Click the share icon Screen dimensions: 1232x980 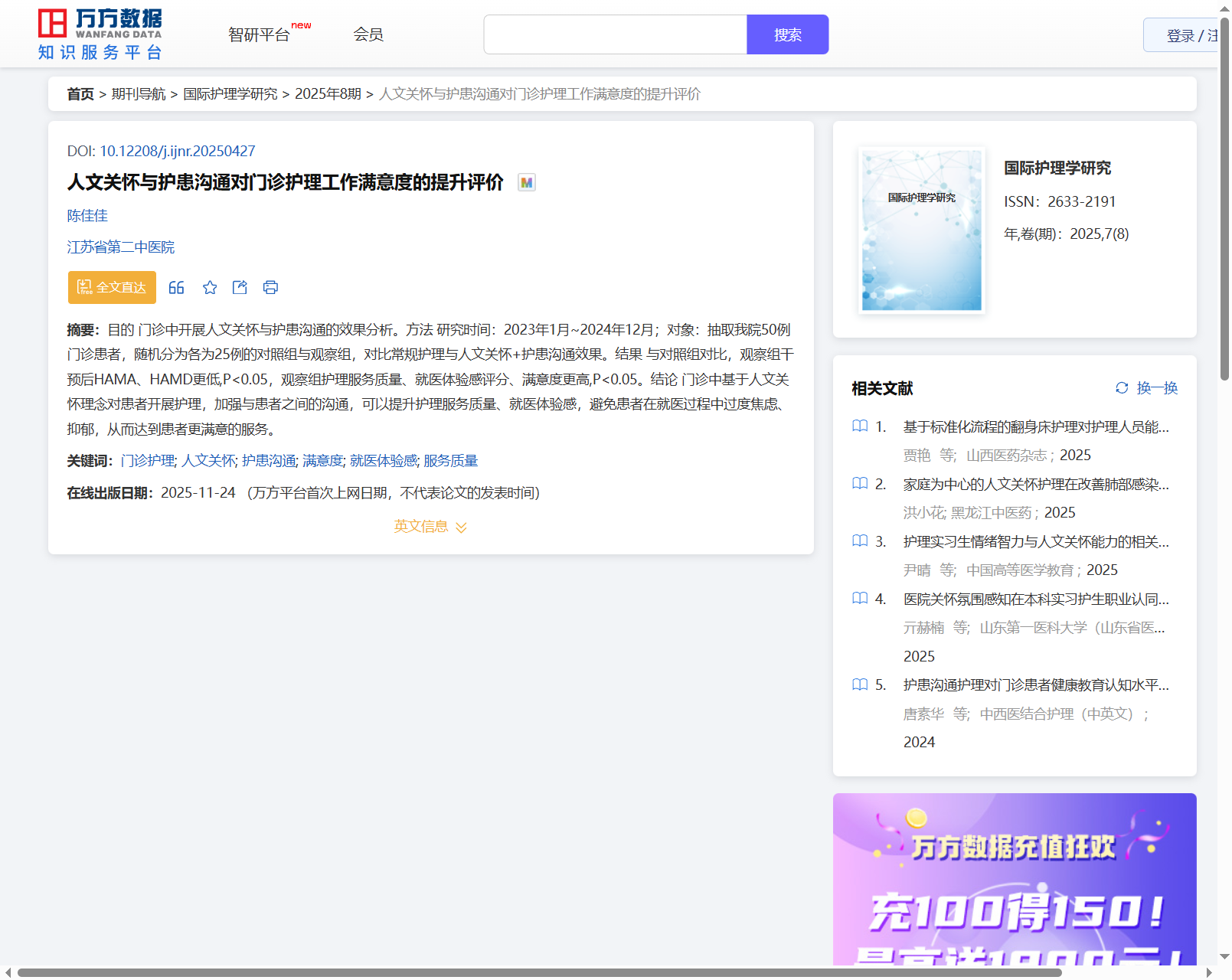tap(240, 287)
